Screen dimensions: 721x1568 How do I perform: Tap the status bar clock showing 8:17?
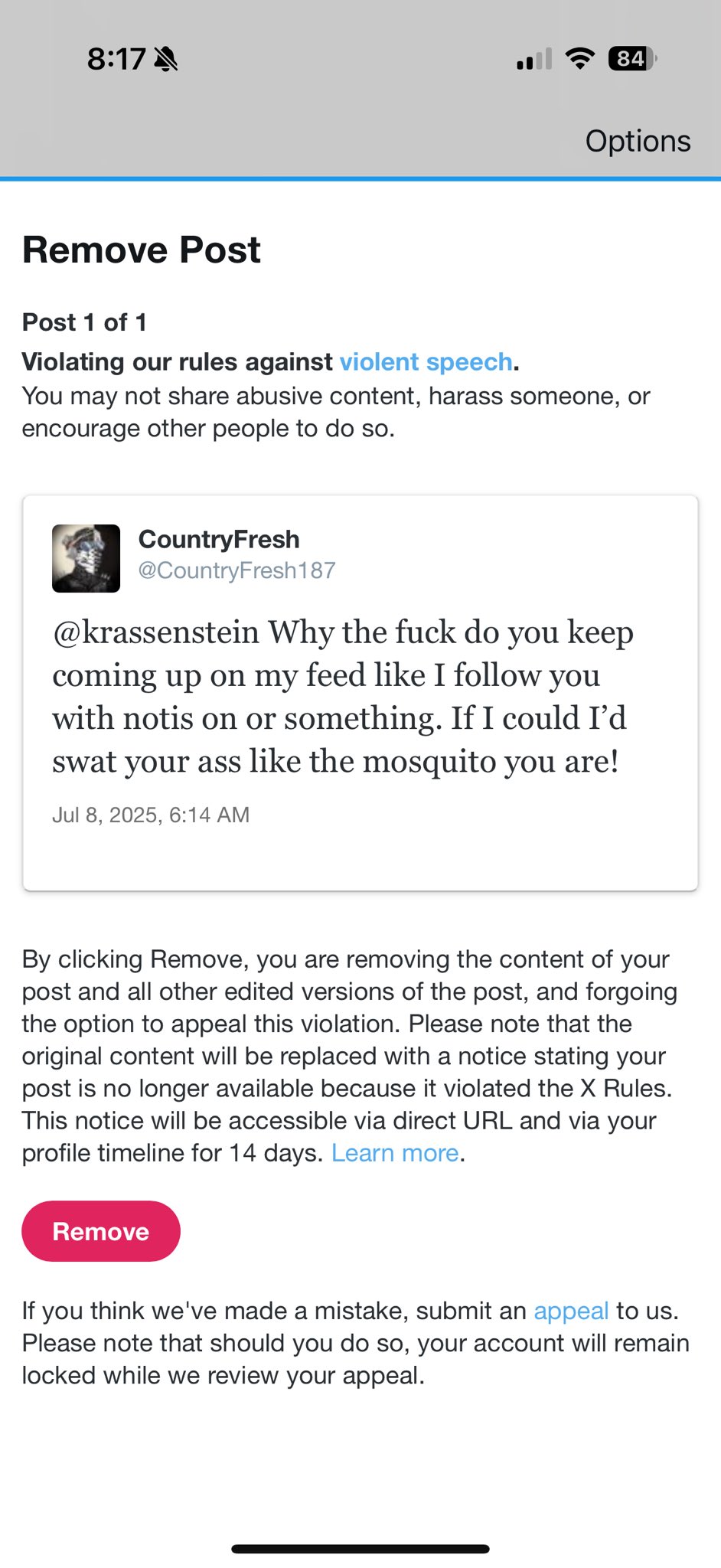(x=116, y=59)
